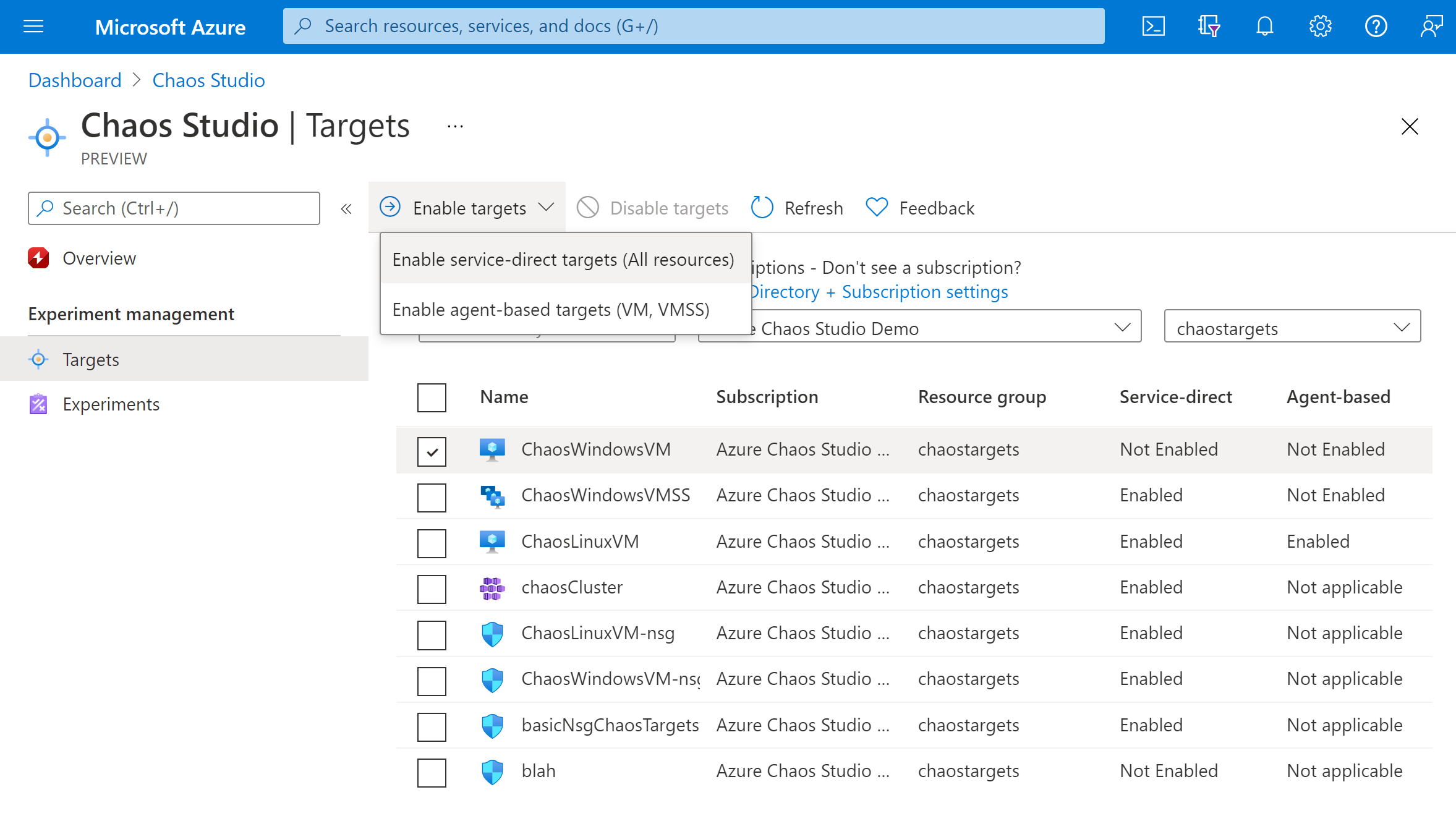Image resolution: width=1456 pixels, height=829 pixels.
Task: Expand the Enable targets dropdown menu
Action: point(467,207)
